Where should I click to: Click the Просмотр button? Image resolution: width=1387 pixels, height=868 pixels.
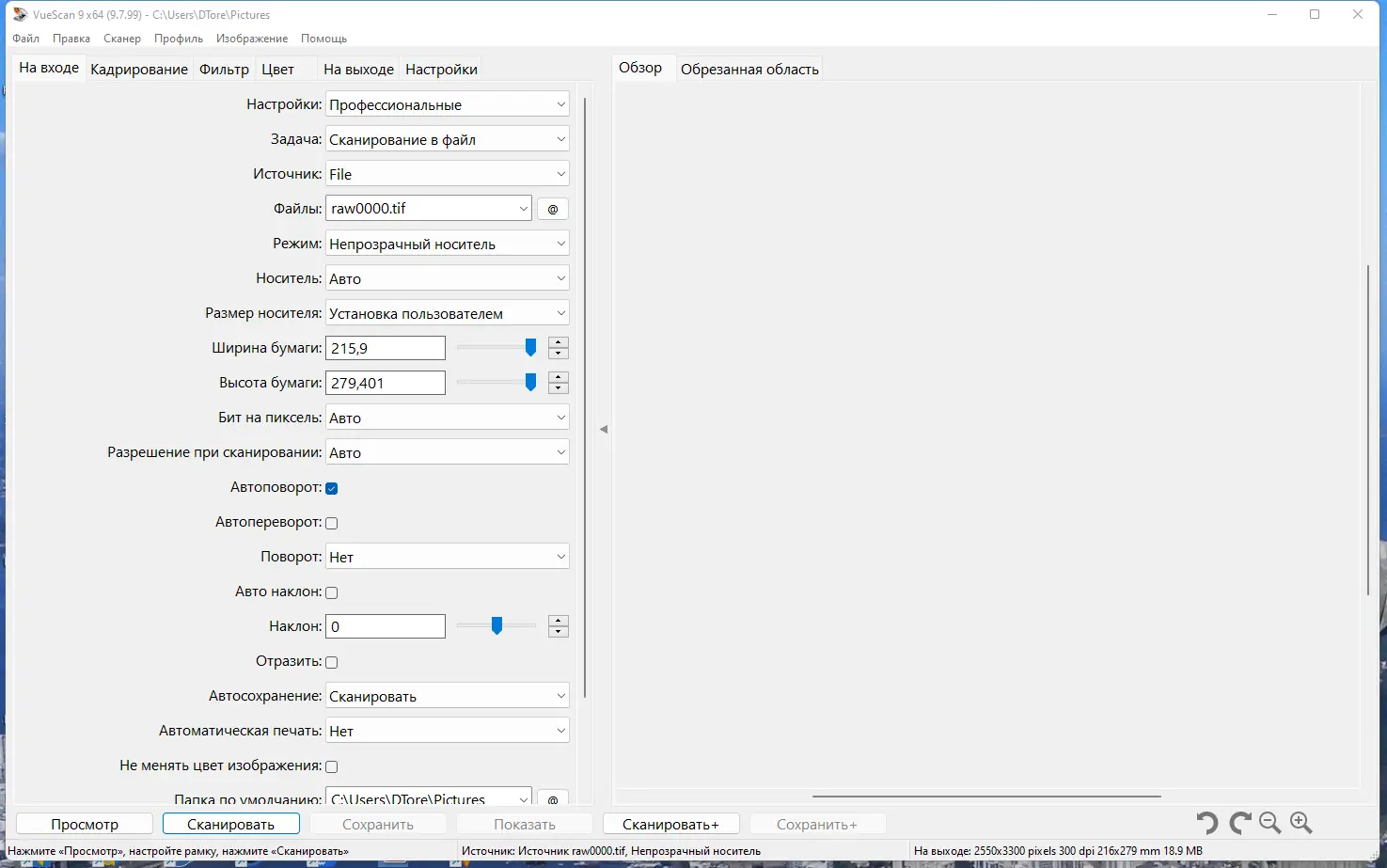click(x=85, y=824)
